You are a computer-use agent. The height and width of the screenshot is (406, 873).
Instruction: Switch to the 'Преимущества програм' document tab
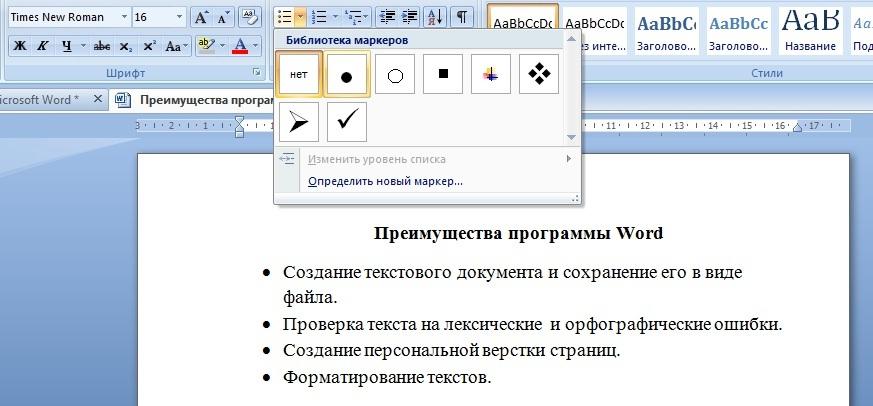(205, 99)
